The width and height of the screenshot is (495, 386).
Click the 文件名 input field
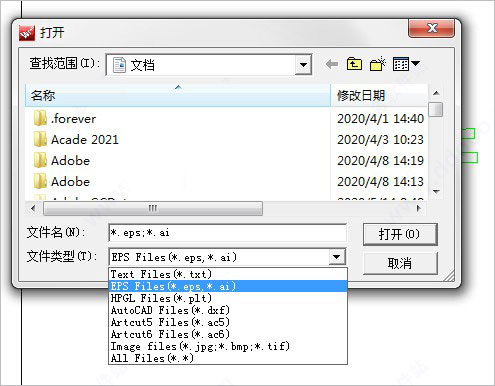click(228, 233)
